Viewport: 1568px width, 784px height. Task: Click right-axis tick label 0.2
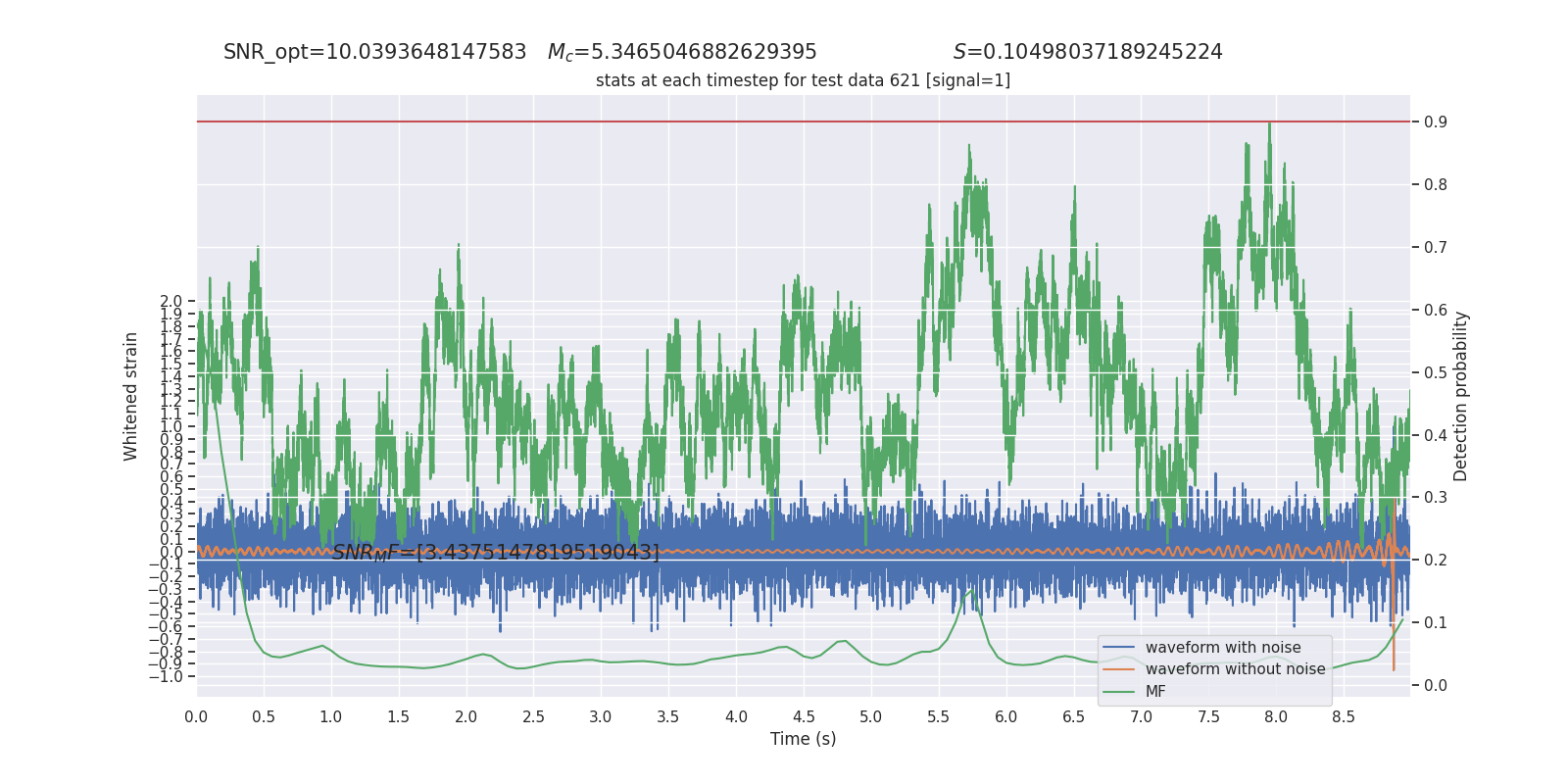pos(1436,561)
